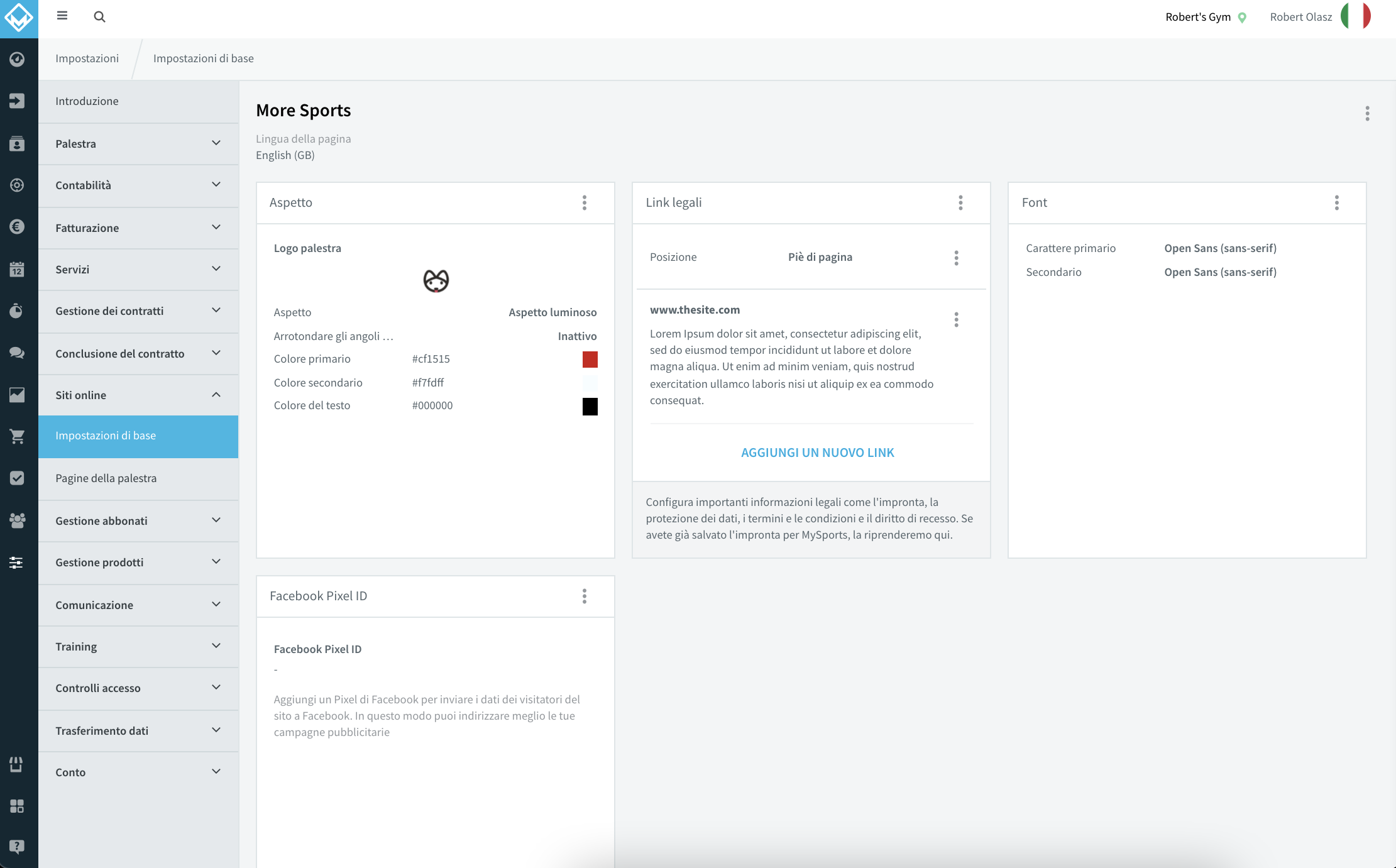Open the calendar icon in left rail
The width and height of the screenshot is (1396, 868).
tap(17, 269)
